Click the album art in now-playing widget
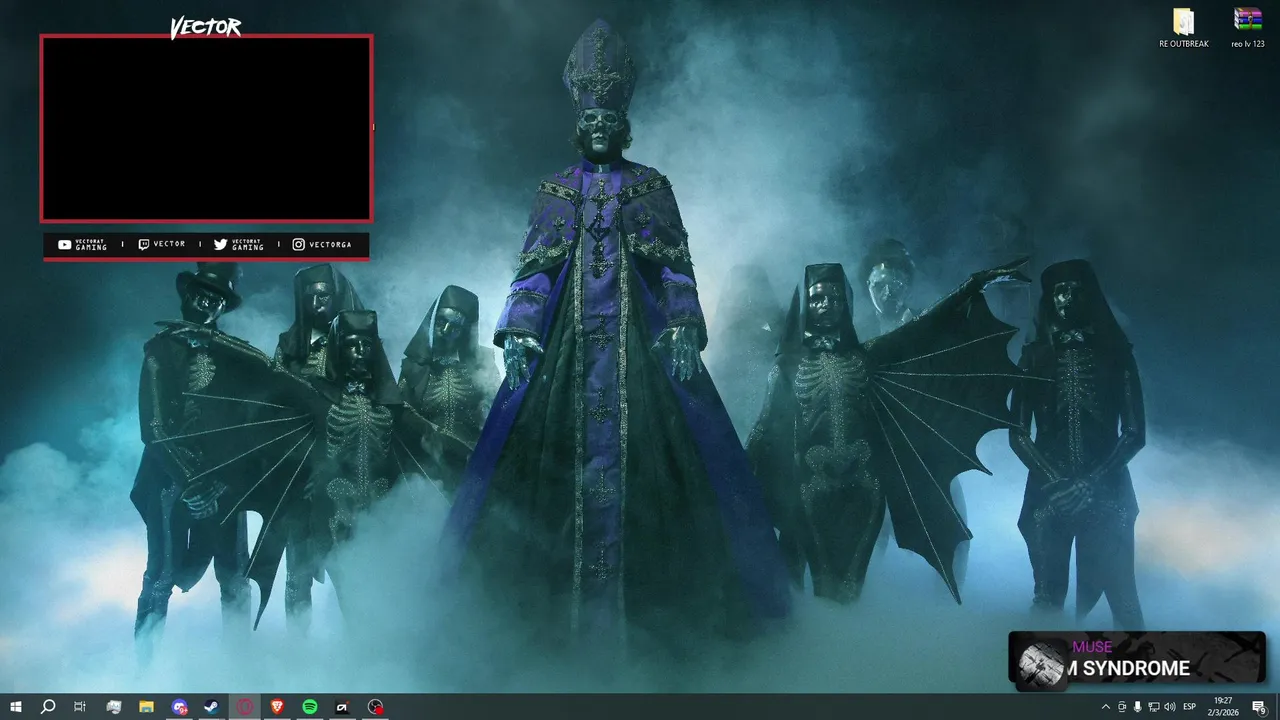 [x=1041, y=664]
